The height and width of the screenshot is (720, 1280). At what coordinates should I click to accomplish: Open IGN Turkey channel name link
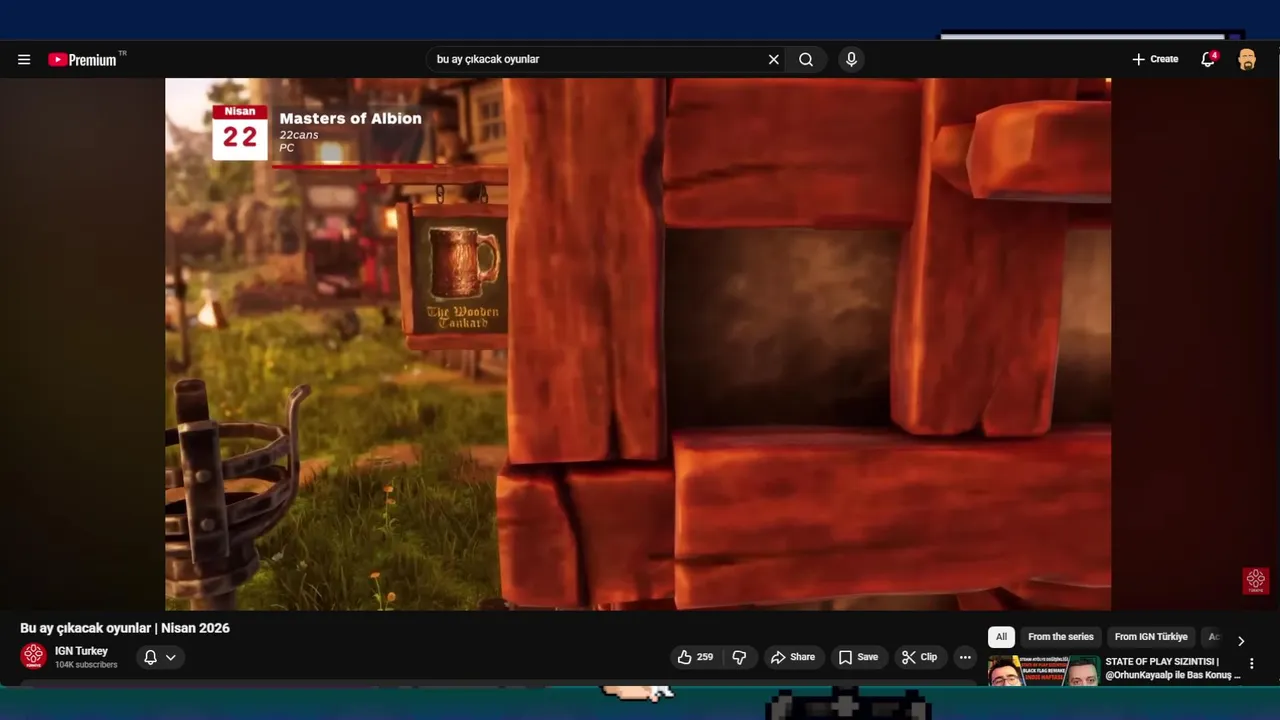point(81,651)
